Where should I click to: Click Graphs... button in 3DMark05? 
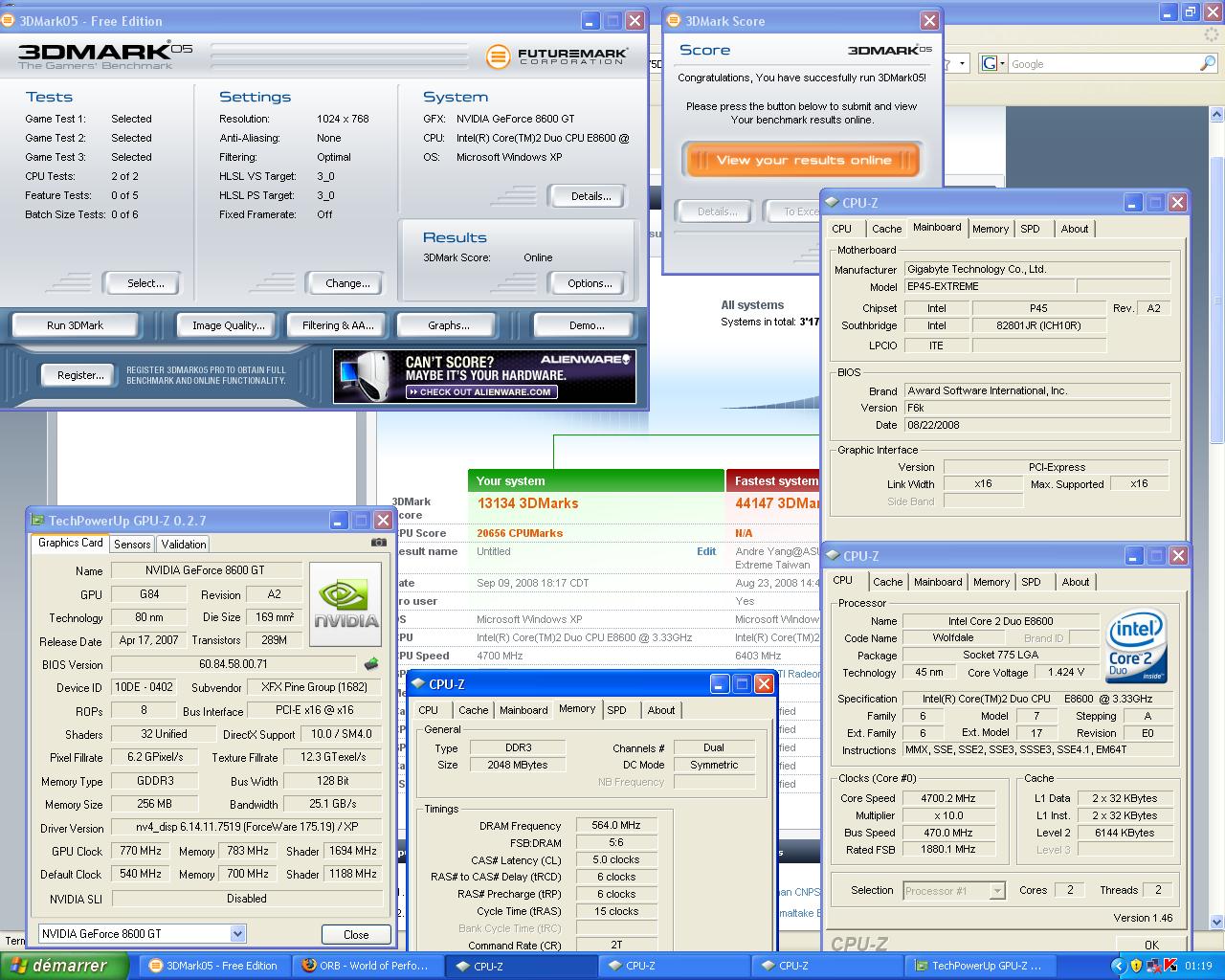[448, 325]
